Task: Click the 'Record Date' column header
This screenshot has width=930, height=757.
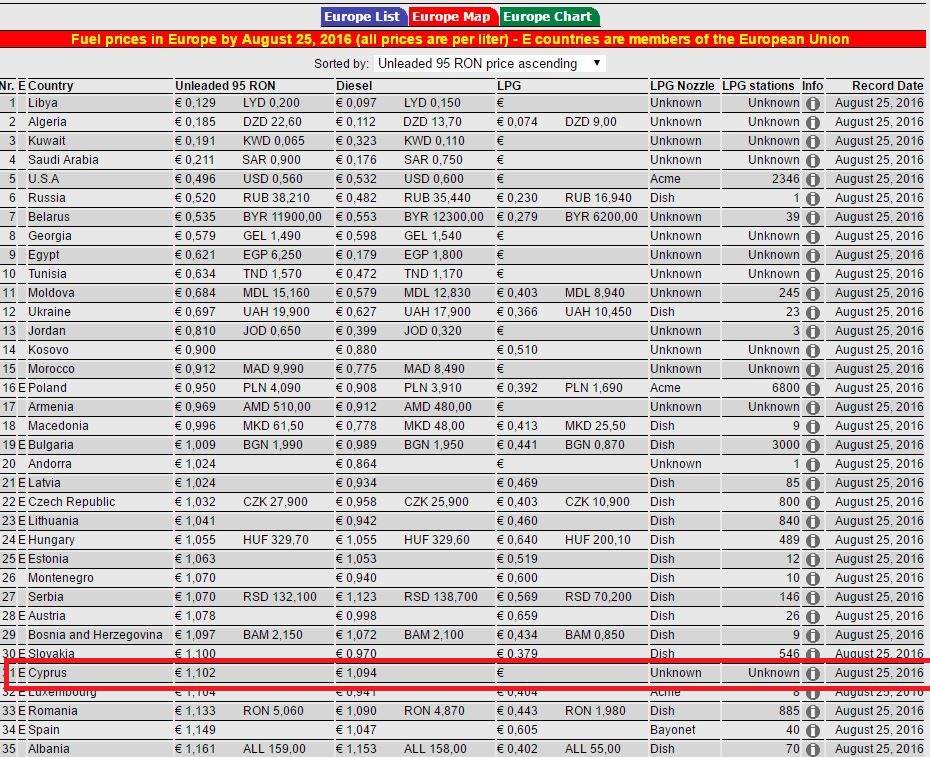Action: click(x=887, y=85)
